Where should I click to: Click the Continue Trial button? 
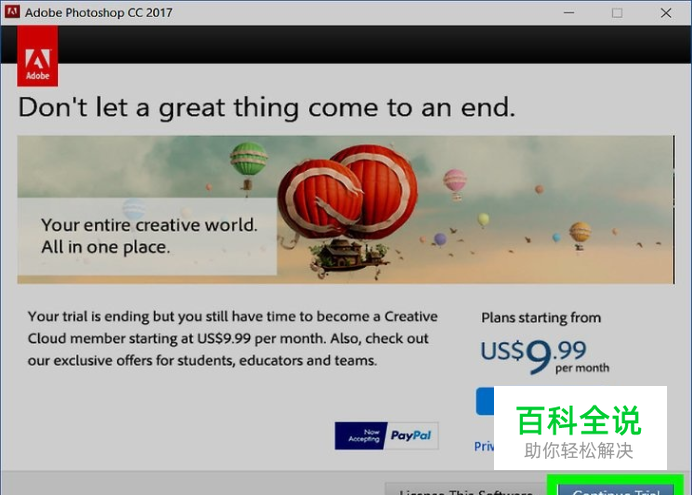[616, 490]
